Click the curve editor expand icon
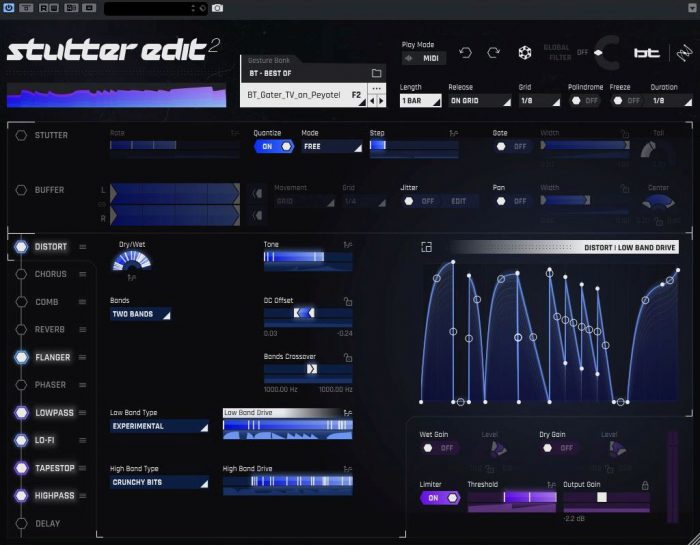Screen dimensions: 700x545 tap(426, 247)
